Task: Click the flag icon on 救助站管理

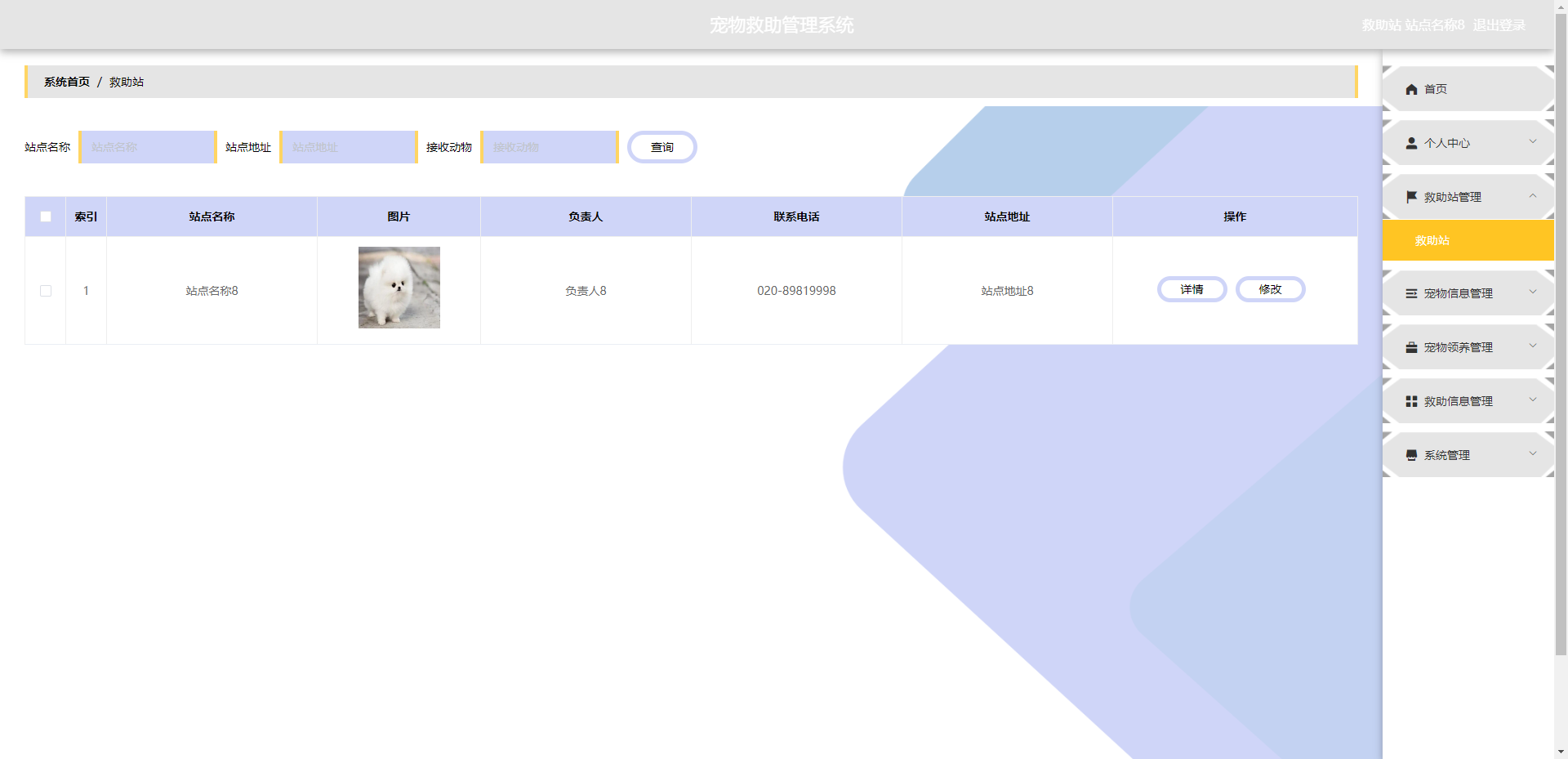Action: (x=1412, y=197)
